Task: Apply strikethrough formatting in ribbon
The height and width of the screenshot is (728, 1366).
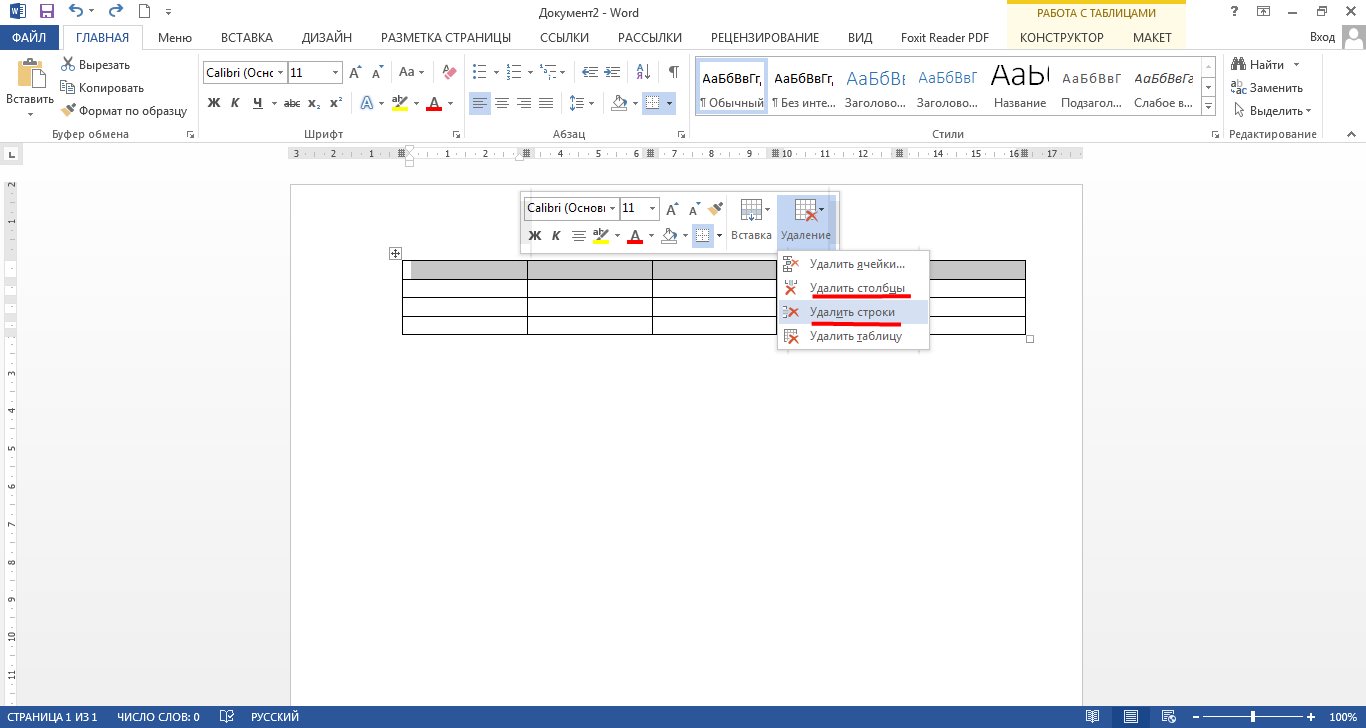Action: click(x=292, y=103)
